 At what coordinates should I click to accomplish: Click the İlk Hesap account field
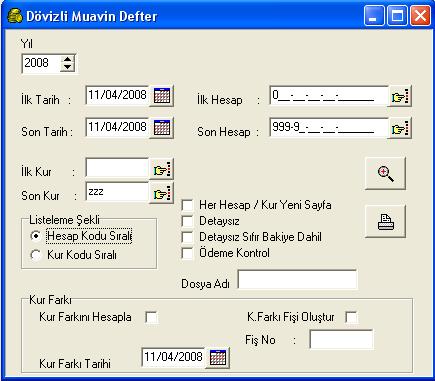tap(329, 96)
